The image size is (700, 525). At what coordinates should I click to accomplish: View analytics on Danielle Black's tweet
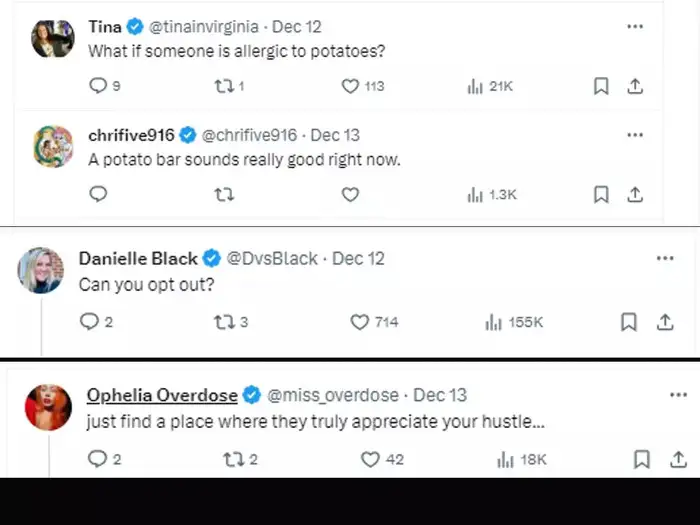[x=493, y=322]
